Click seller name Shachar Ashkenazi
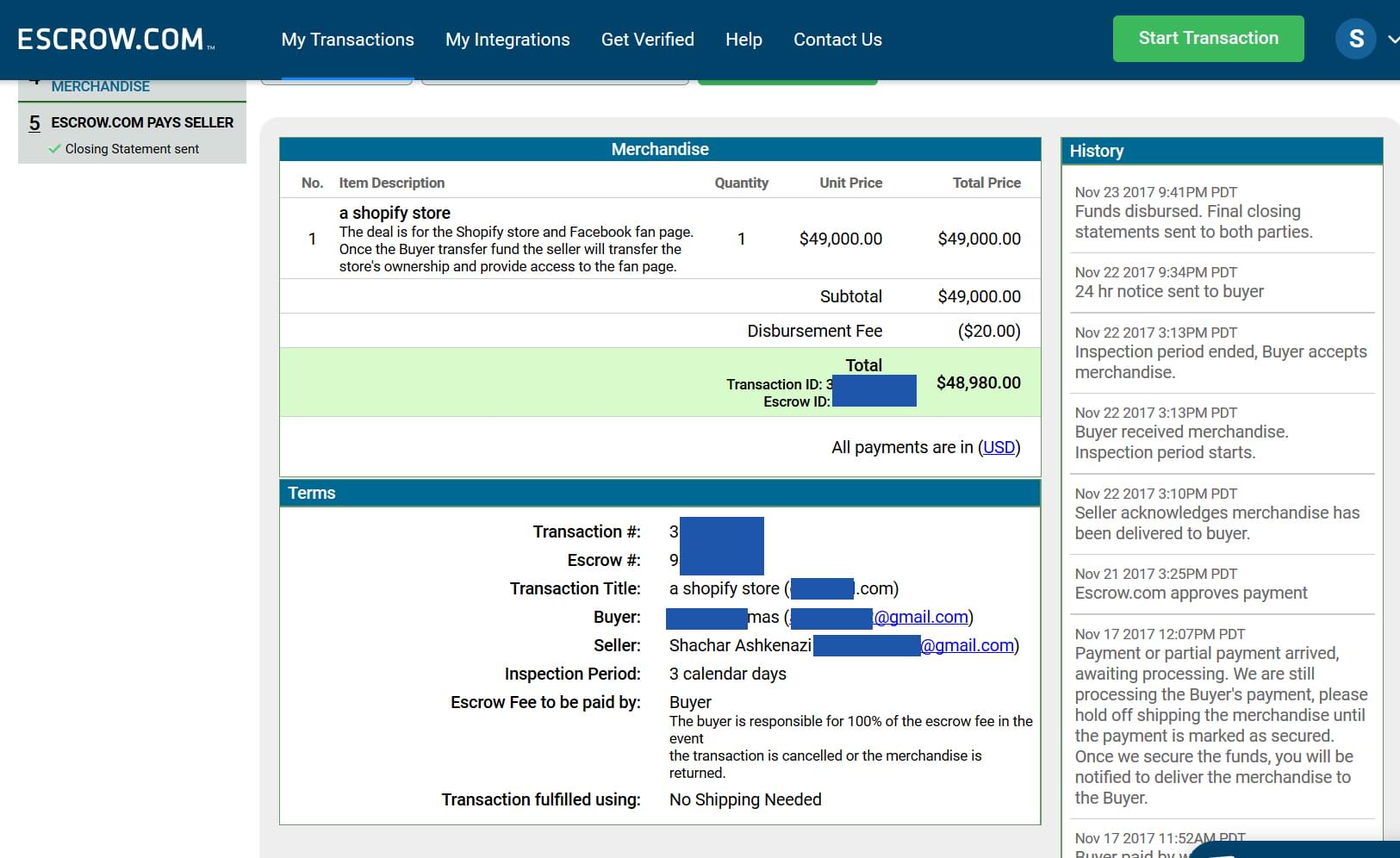This screenshot has width=1400, height=858. (x=740, y=645)
